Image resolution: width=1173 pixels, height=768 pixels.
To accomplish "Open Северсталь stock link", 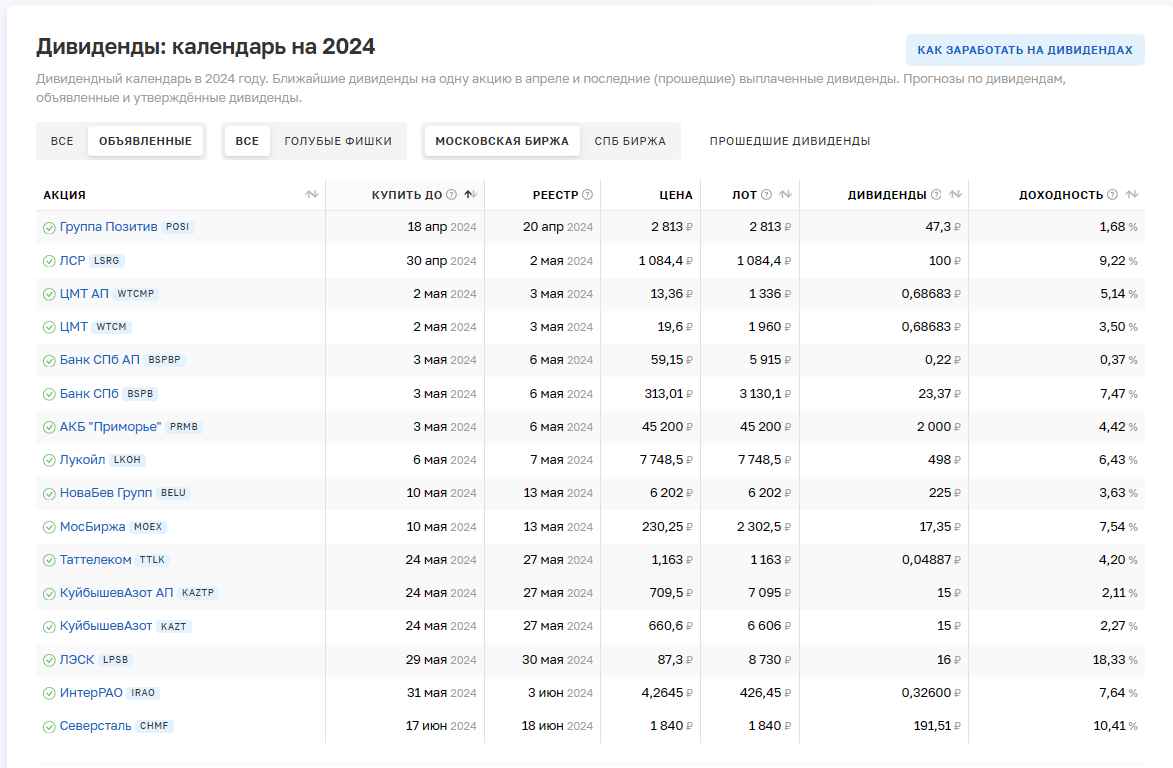I will [96, 725].
